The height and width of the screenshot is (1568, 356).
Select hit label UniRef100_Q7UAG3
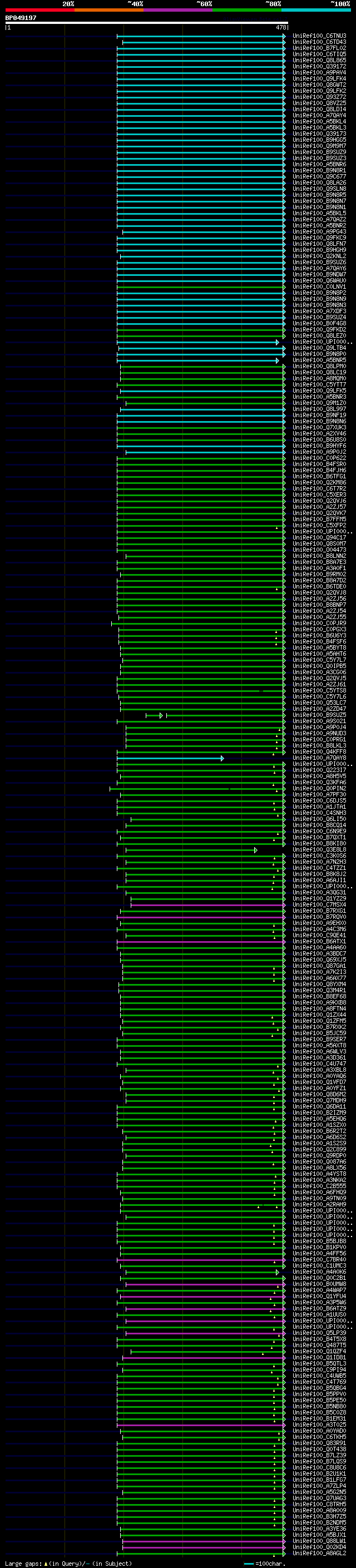click(319, 1498)
